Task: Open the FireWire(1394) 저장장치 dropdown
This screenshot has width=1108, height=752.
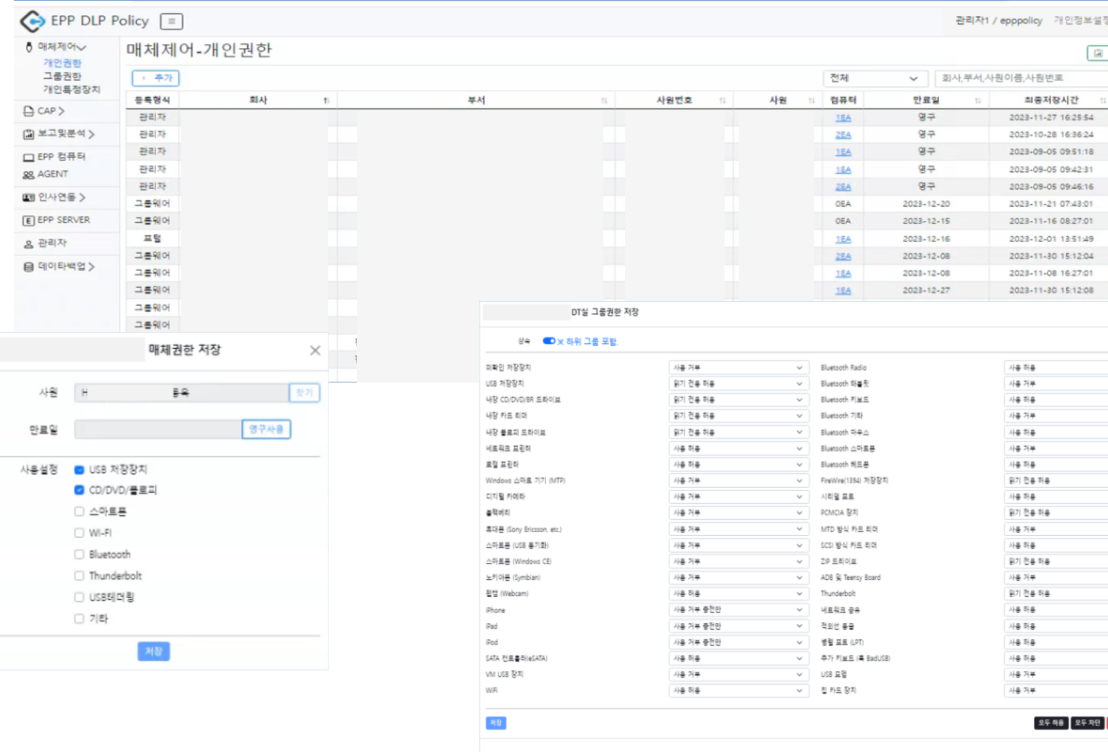Action: pyautogui.click(x=1056, y=481)
